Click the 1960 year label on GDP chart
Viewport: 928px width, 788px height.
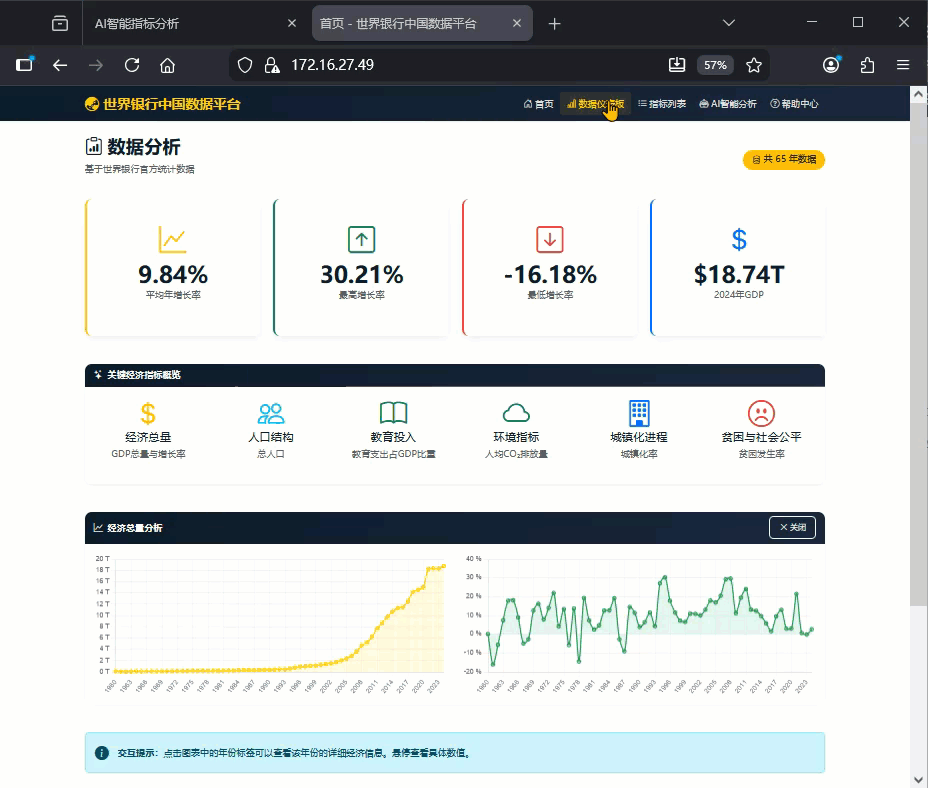(111, 687)
